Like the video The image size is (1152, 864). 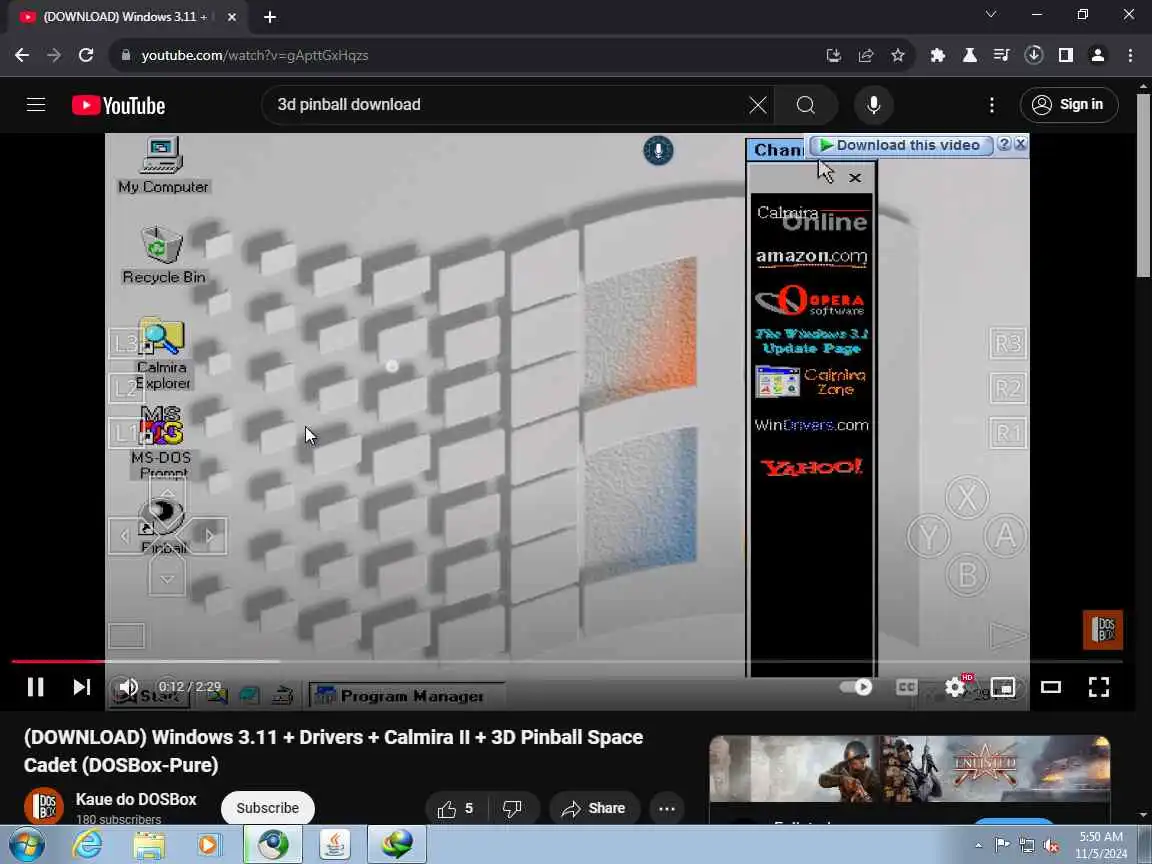[x=455, y=809]
